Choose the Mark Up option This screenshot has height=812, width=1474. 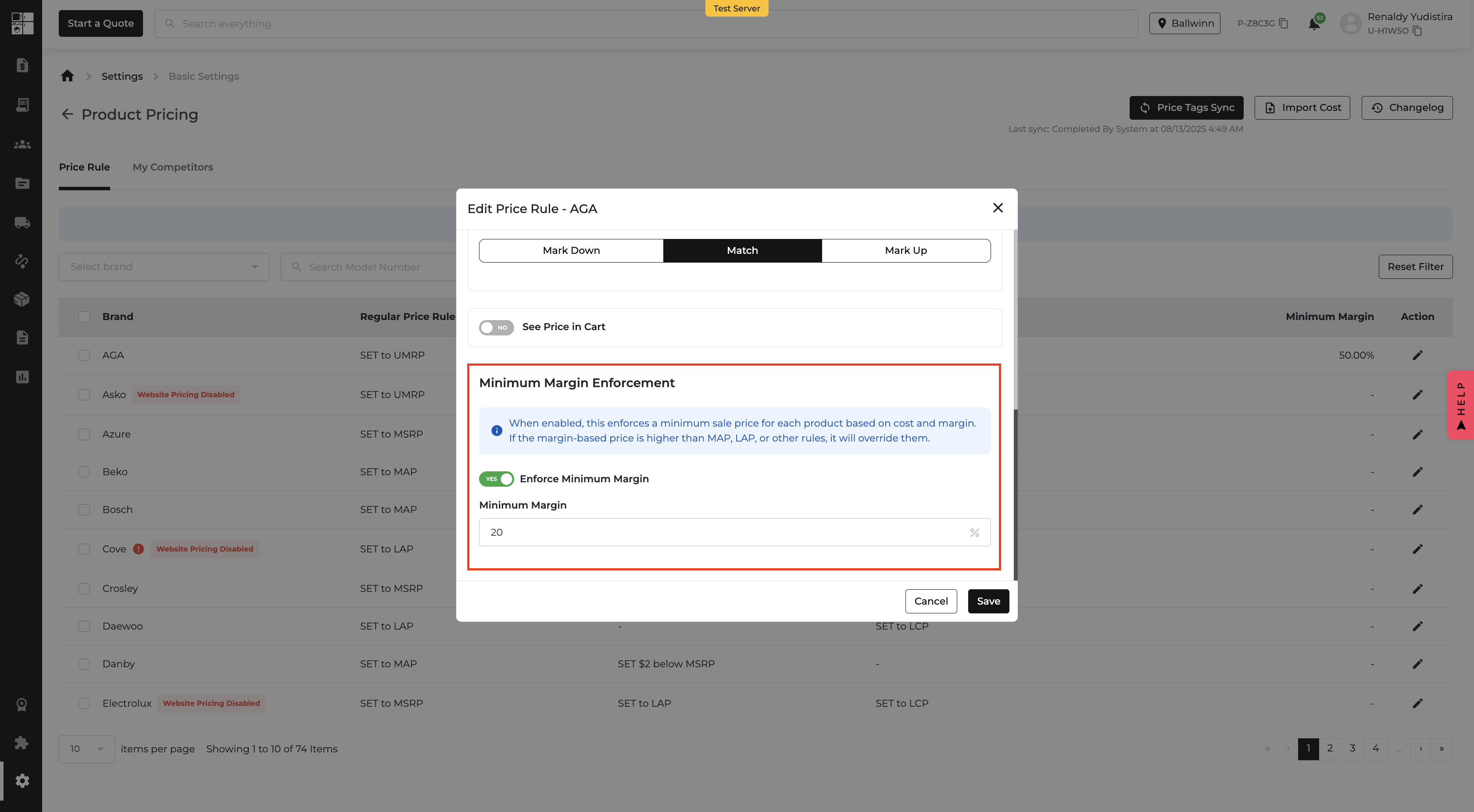tap(906, 250)
